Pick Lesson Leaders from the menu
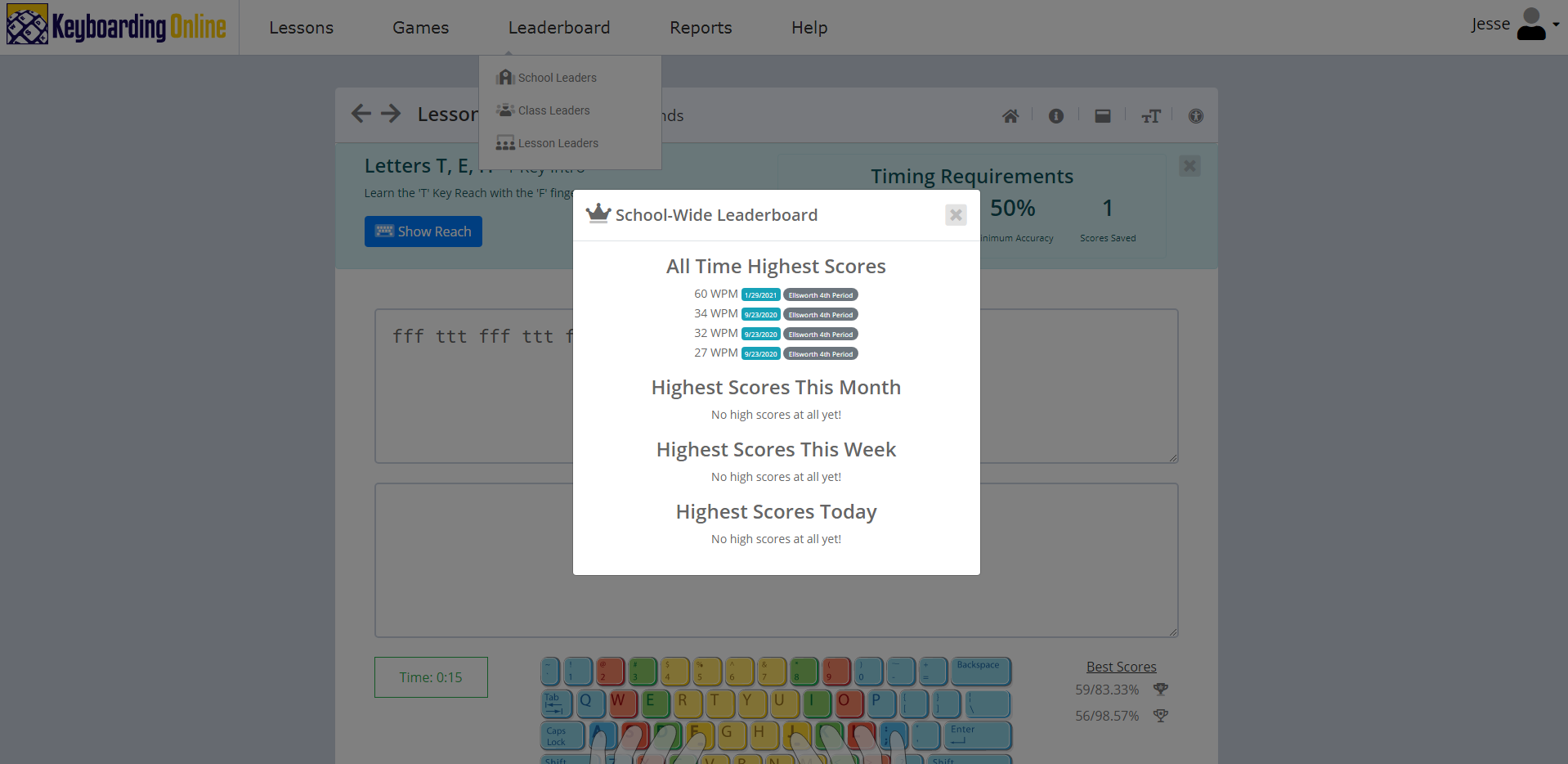 click(558, 143)
